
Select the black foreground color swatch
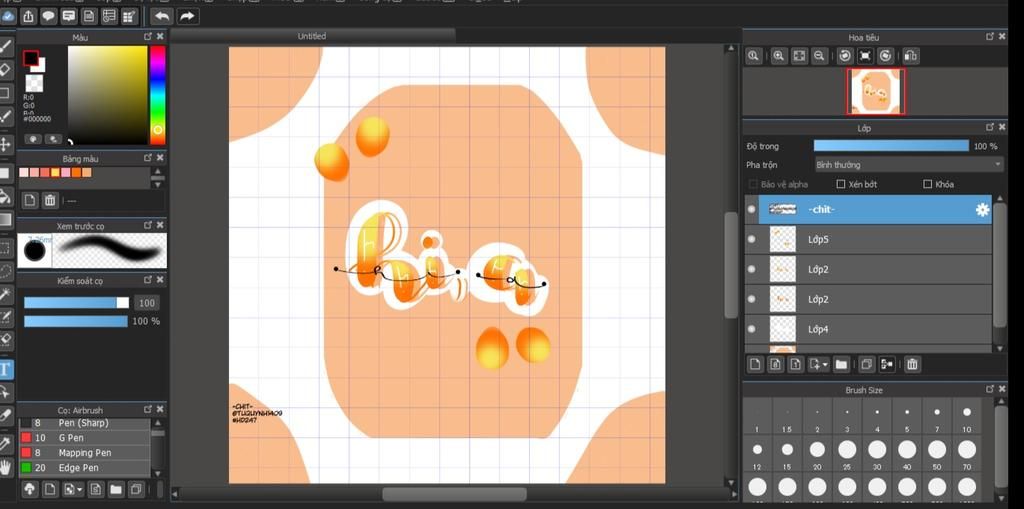[30, 58]
